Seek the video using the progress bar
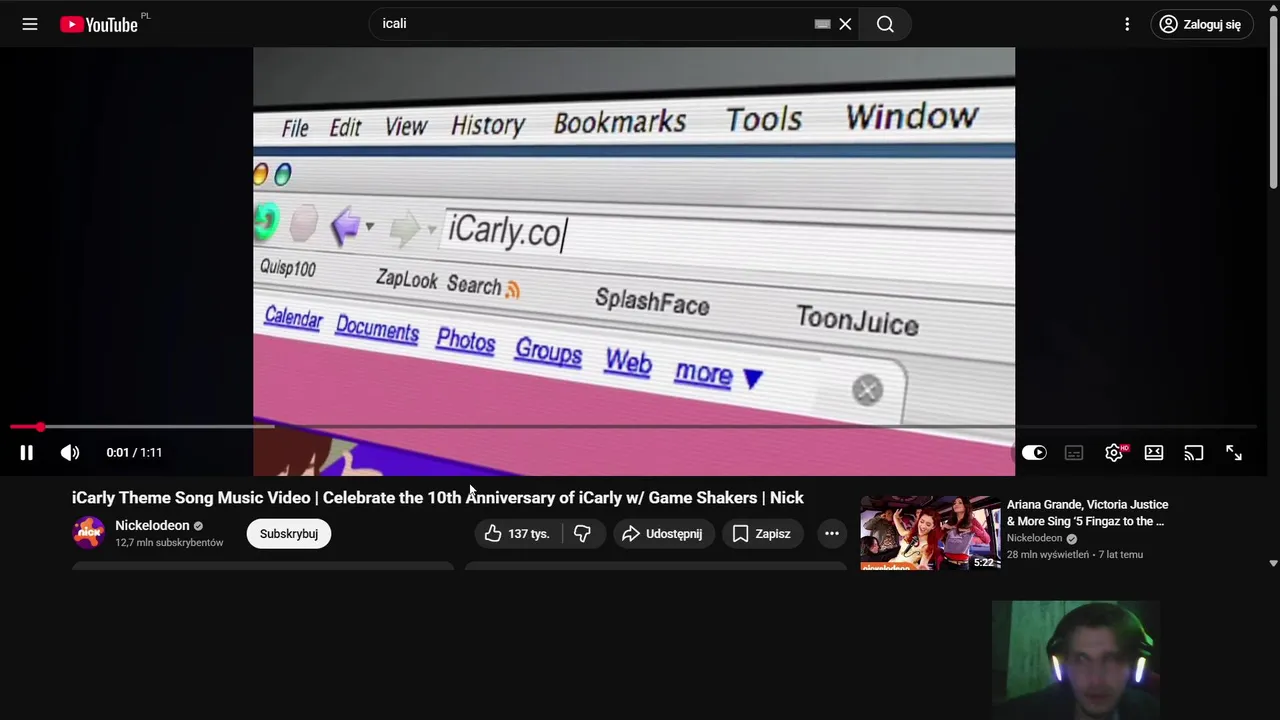 coord(632,427)
